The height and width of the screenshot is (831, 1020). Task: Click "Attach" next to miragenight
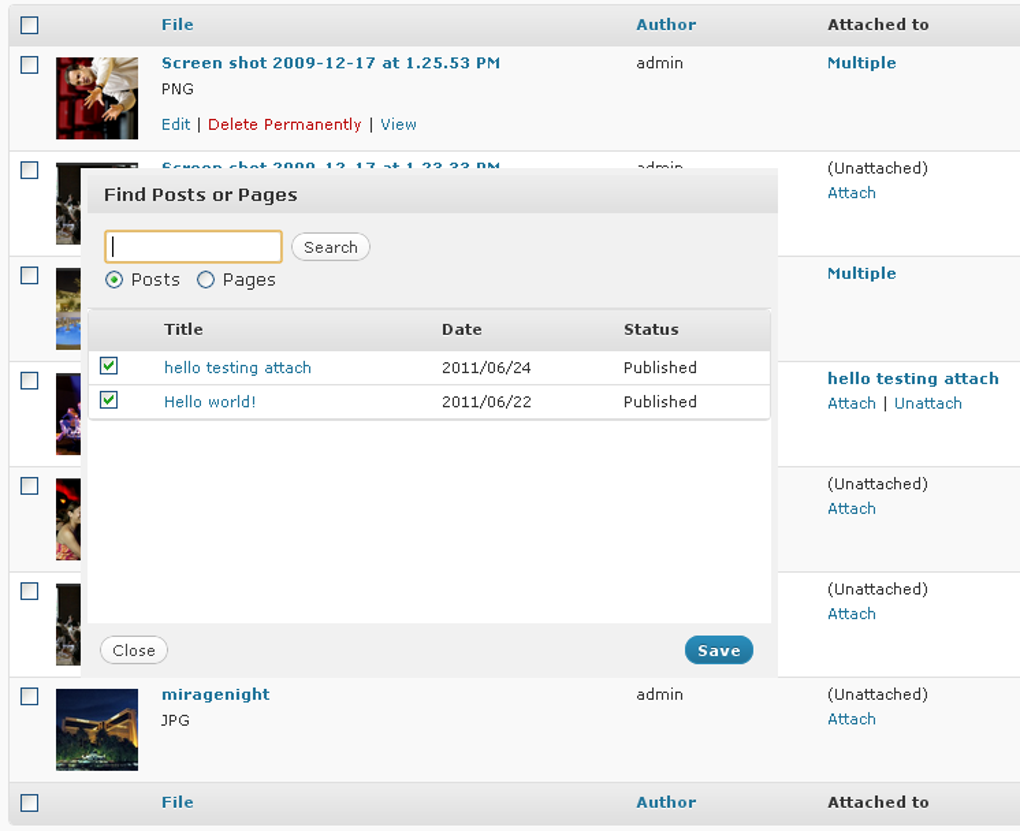pos(851,718)
